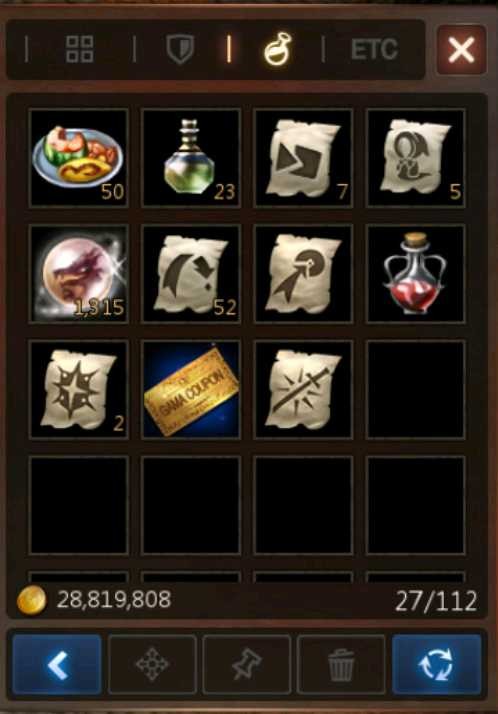Select the scroll with 52 count
The width and height of the screenshot is (498, 714).
(191, 274)
